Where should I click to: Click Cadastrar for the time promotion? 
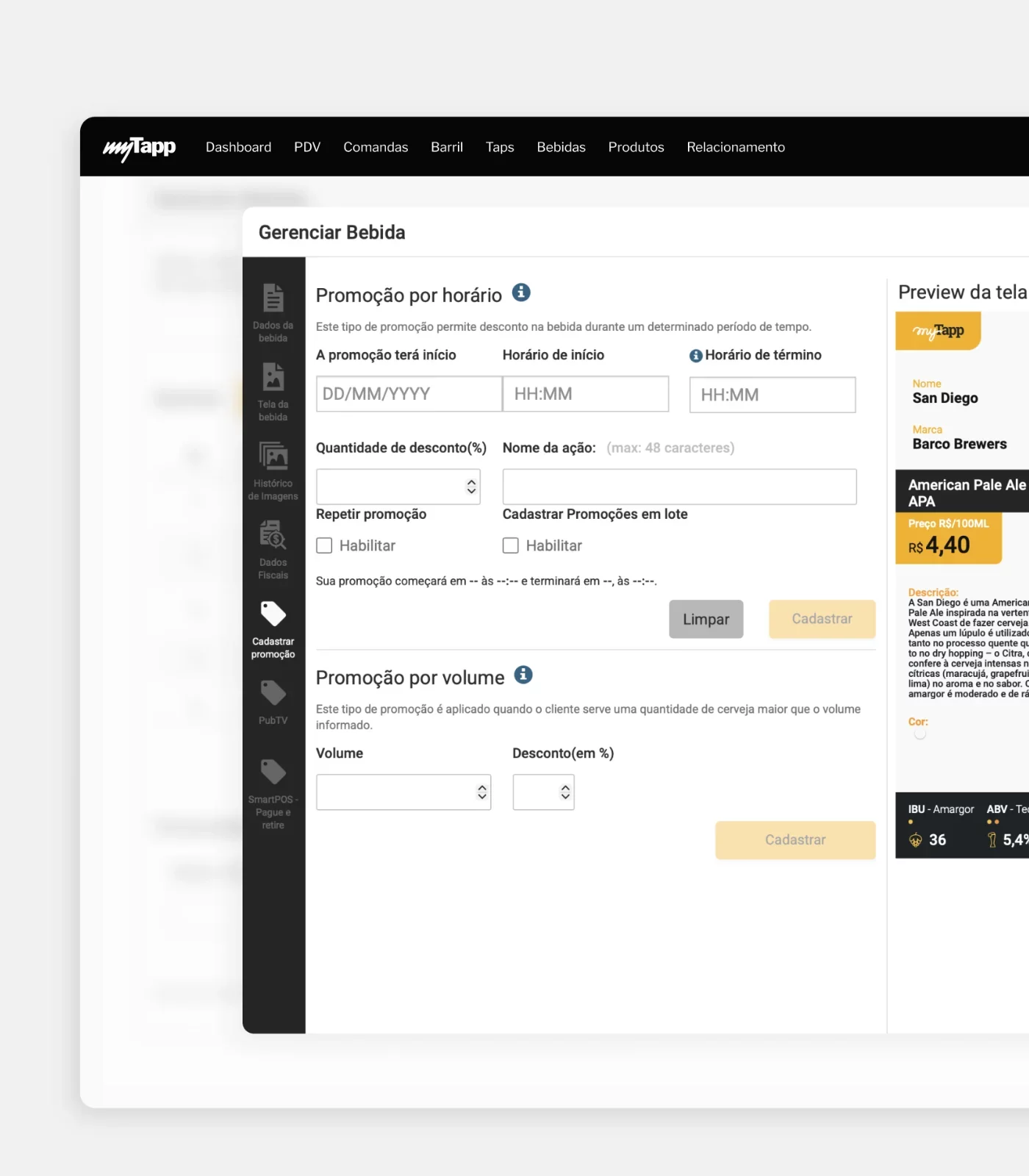click(822, 619)
